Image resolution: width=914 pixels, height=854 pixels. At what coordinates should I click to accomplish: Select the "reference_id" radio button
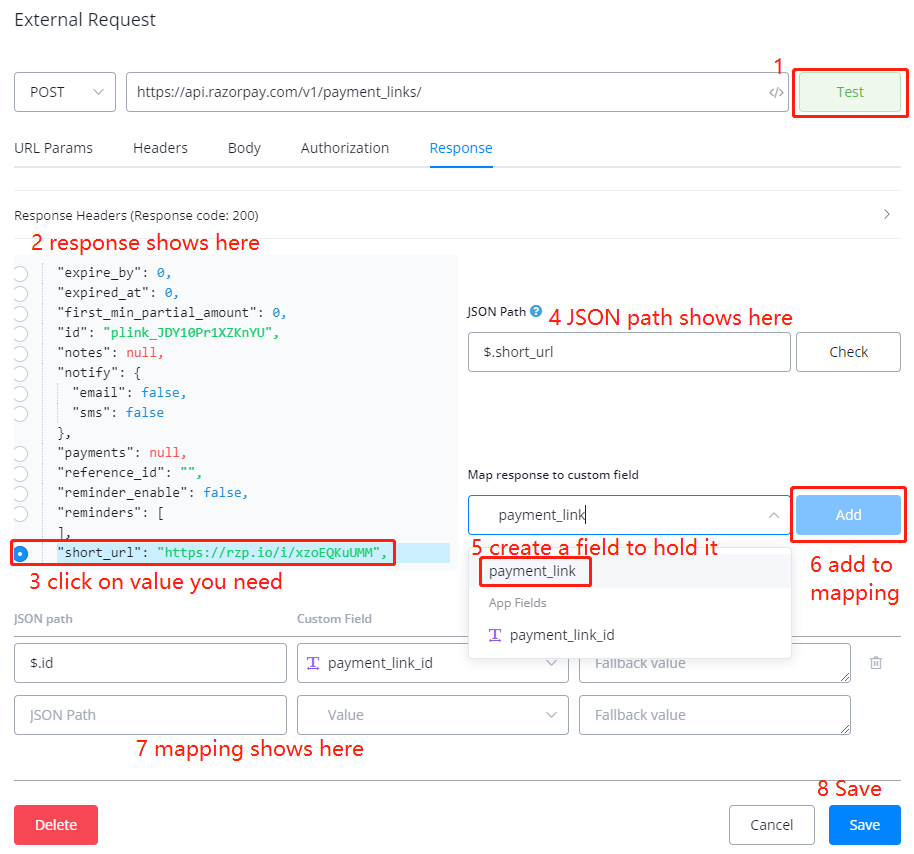click(x=21, y=473)
